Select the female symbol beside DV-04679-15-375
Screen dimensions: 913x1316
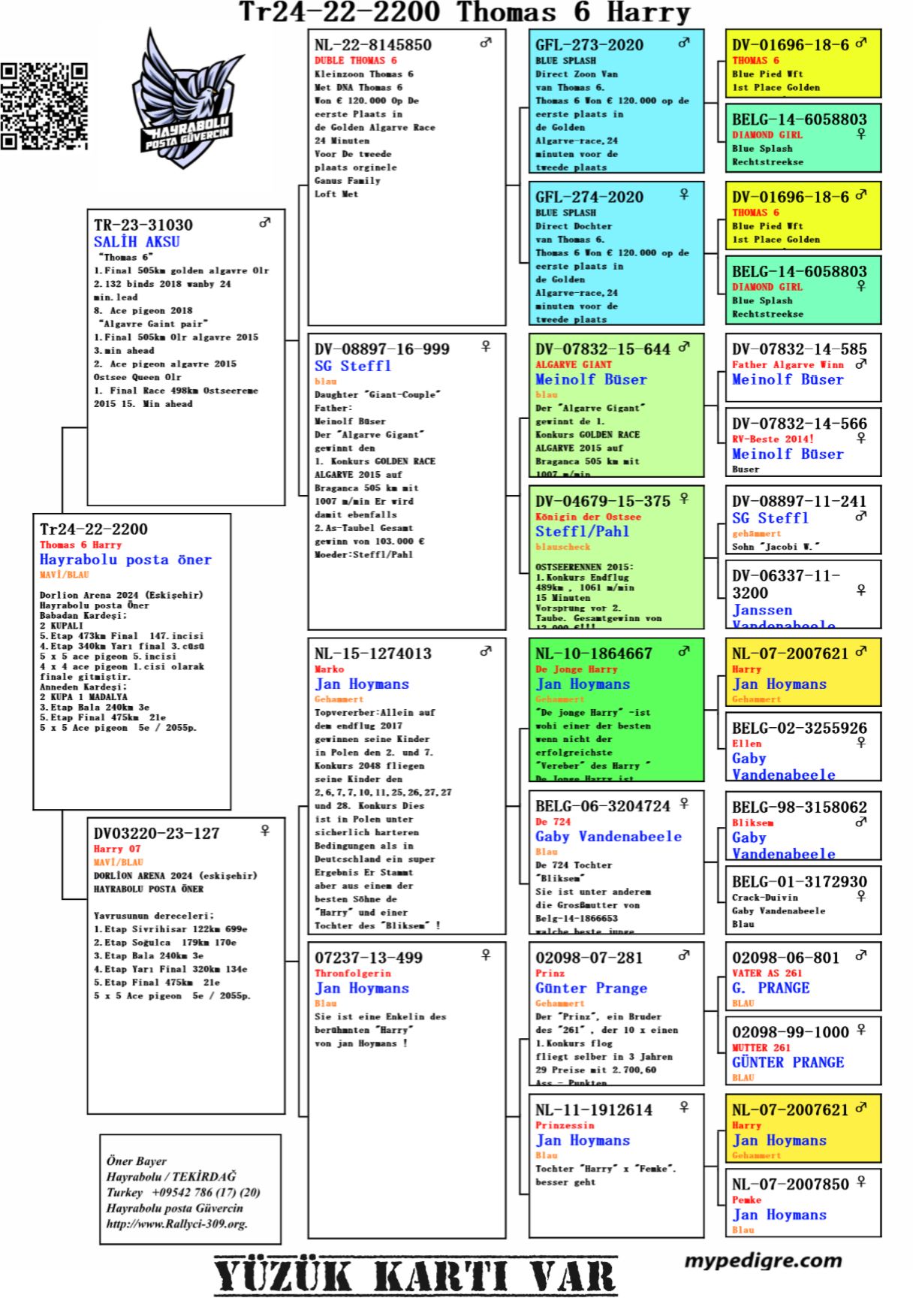pyautogui.click(x=684, y=498)
